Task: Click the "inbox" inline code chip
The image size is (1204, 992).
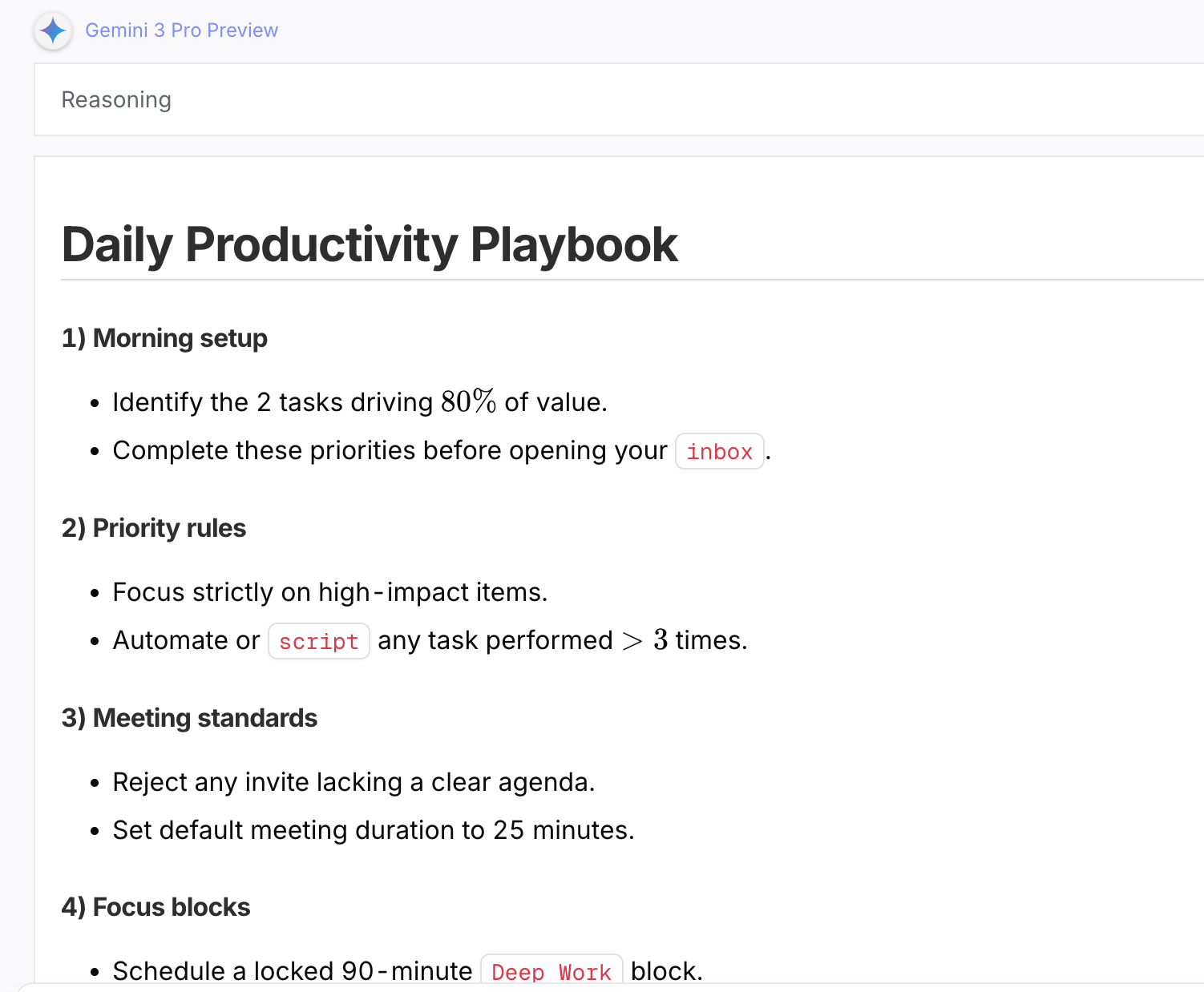Action: pos(719,452)
